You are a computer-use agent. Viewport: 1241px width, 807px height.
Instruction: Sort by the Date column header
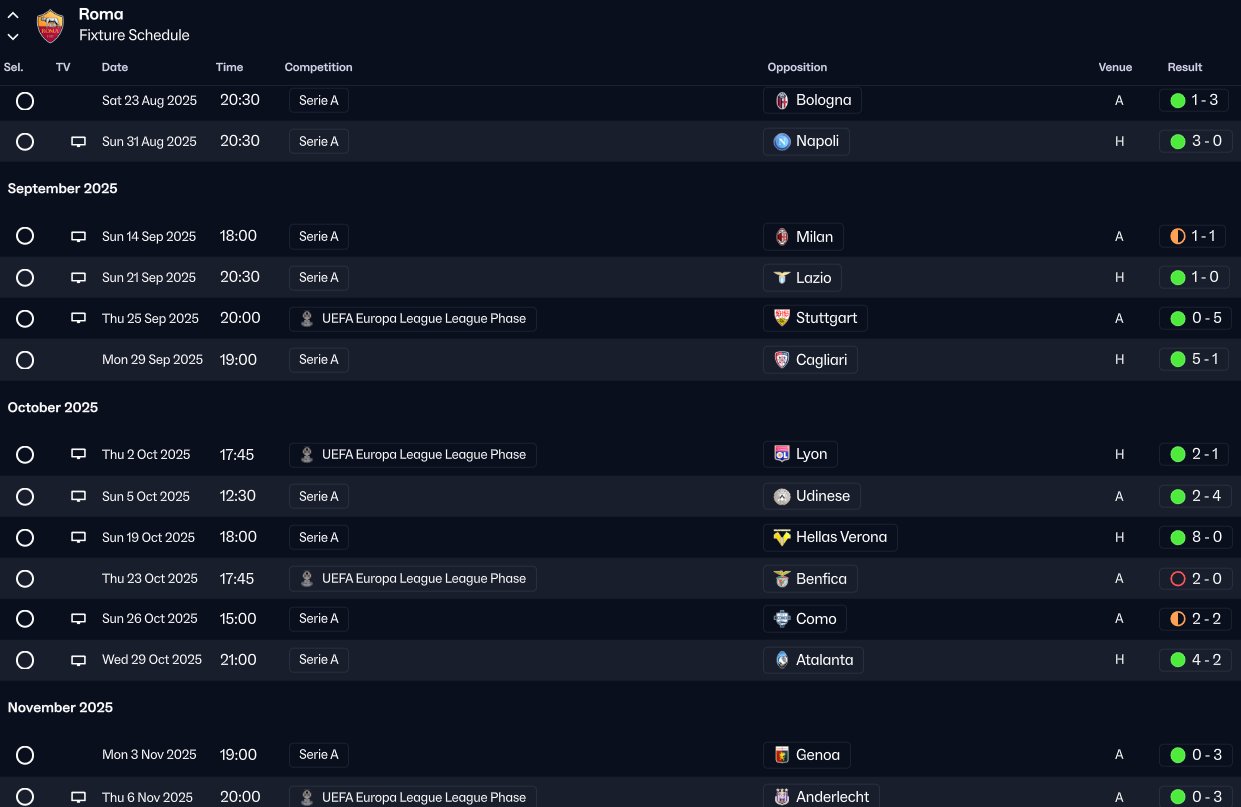tap(115, 68)
